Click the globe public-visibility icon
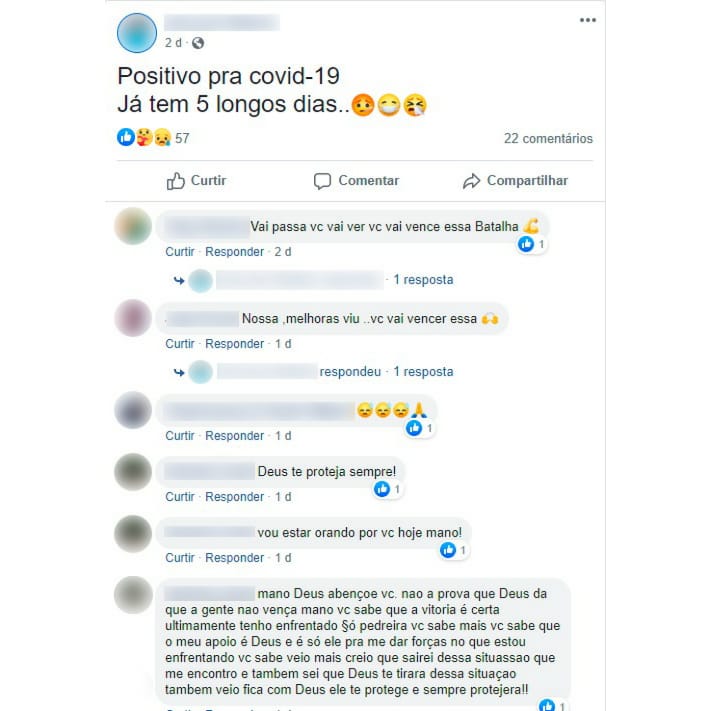 (x=198, y=43)
